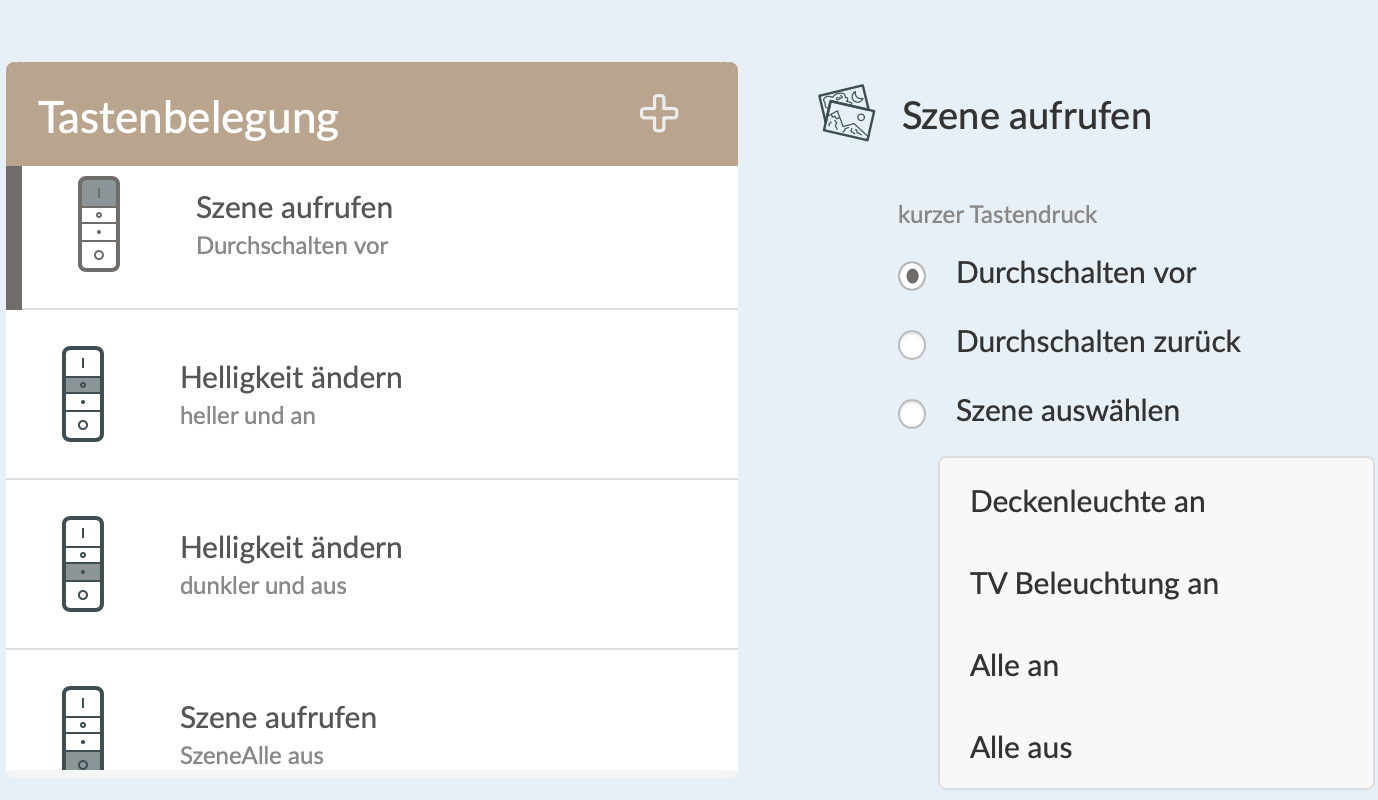Viewport: 1378px width, 800px height.
Task: Click remote icon beside 'SzeneAlle aus'
Action: coord(83,728)
